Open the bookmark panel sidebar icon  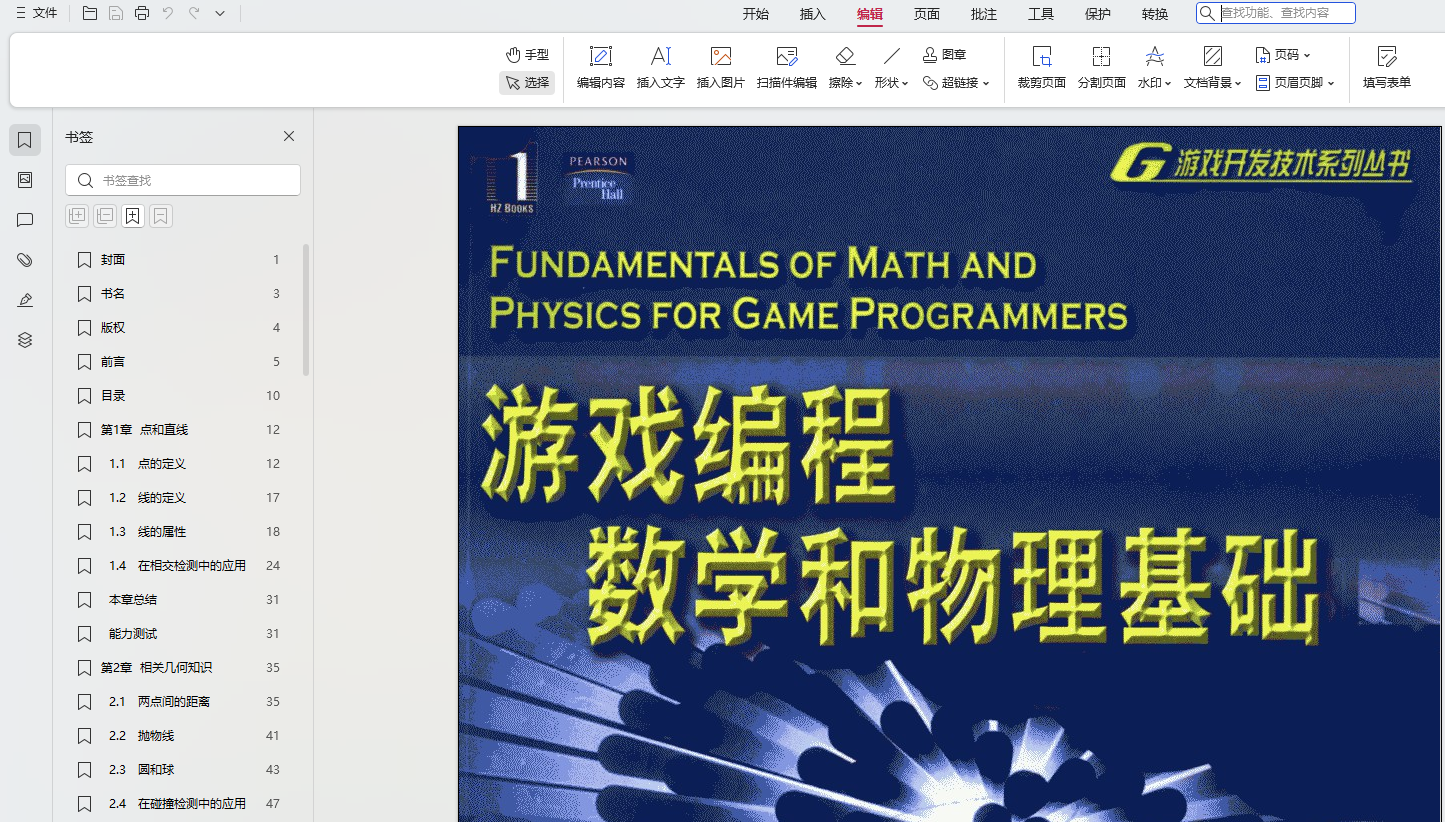pos(25,140)
